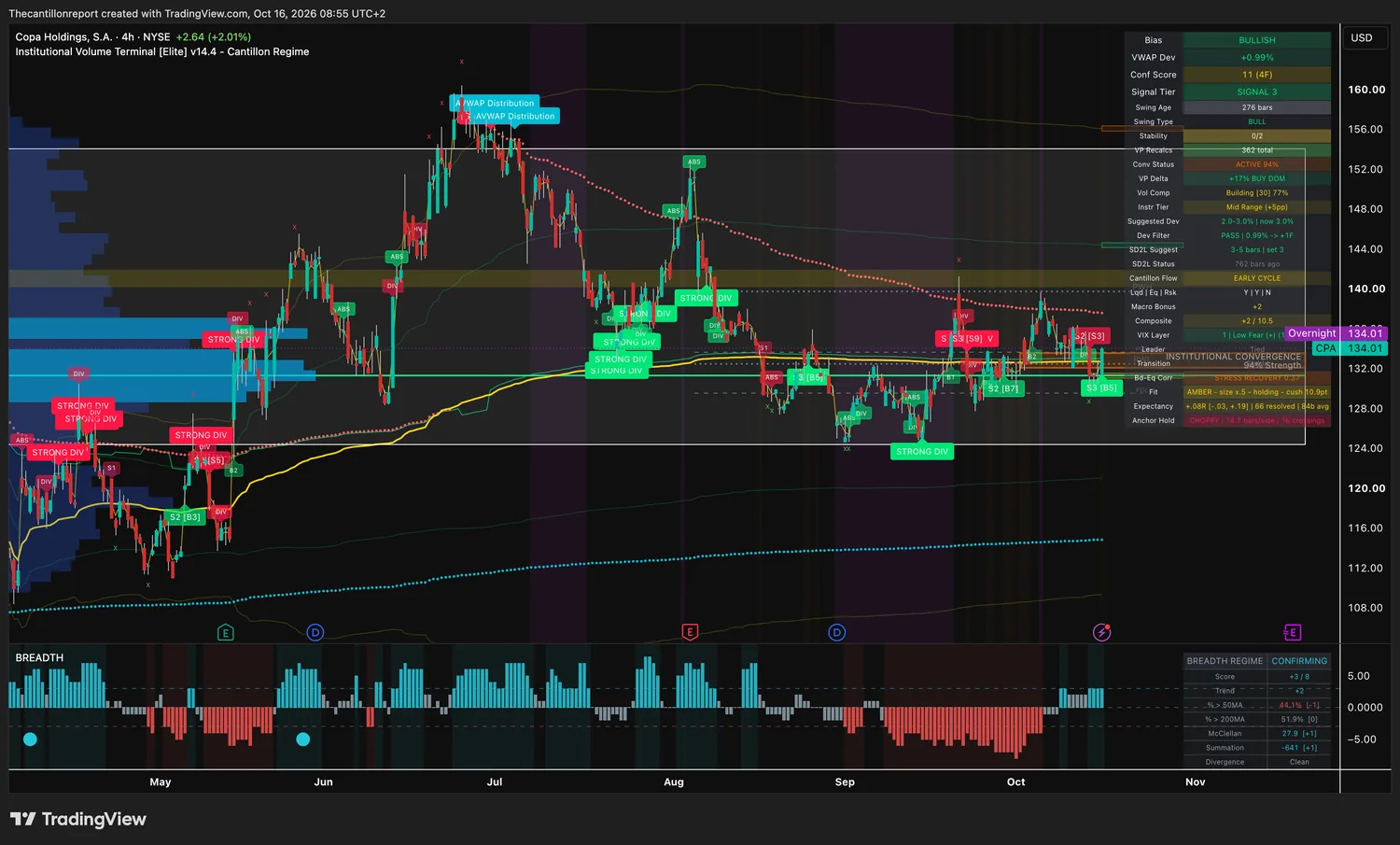Click the 160.00 price axis label
This screenshot has width=1400, height=845.
pos(1366,90)
